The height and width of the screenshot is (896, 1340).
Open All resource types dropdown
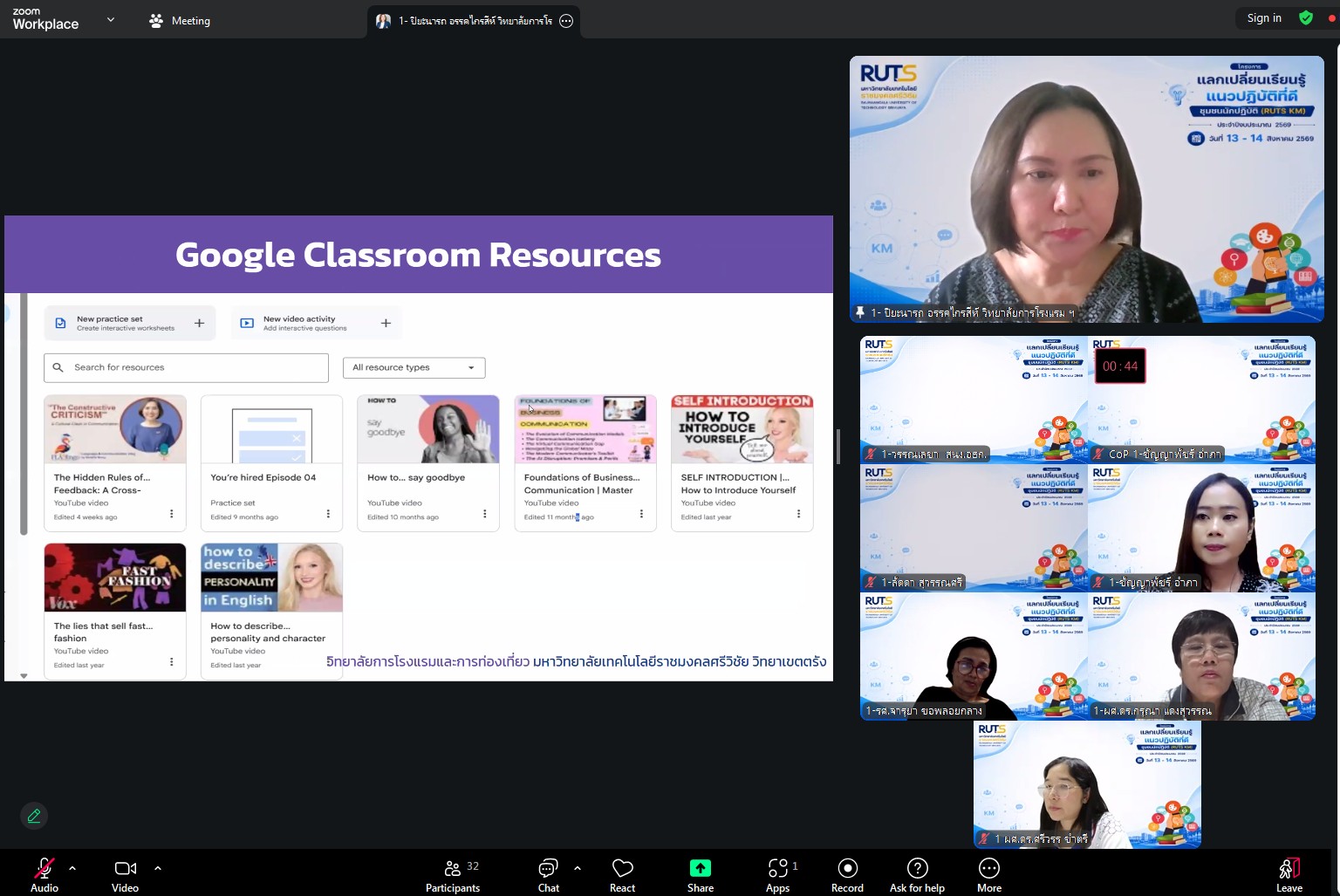click(414, 367)
